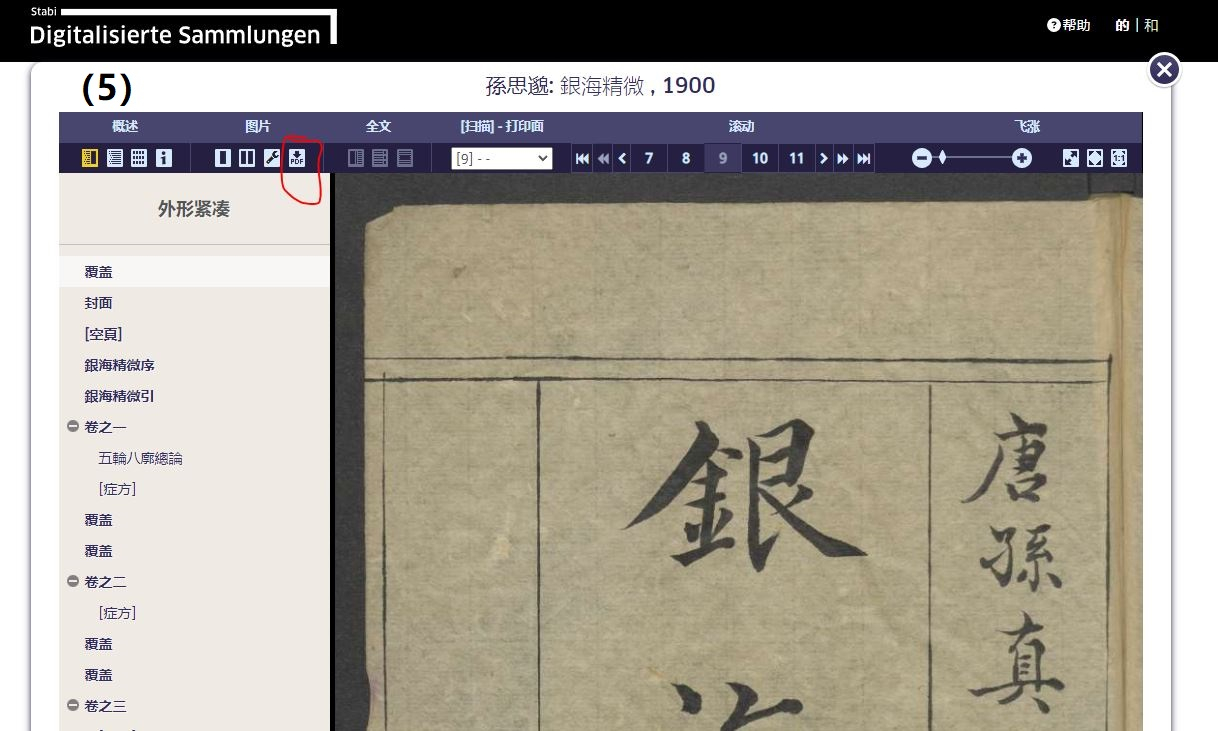This screenshot has width=1218, height=731.
Task: Open 五輪八廓總論 chapter entry
Action: click(x=140, y=458)
